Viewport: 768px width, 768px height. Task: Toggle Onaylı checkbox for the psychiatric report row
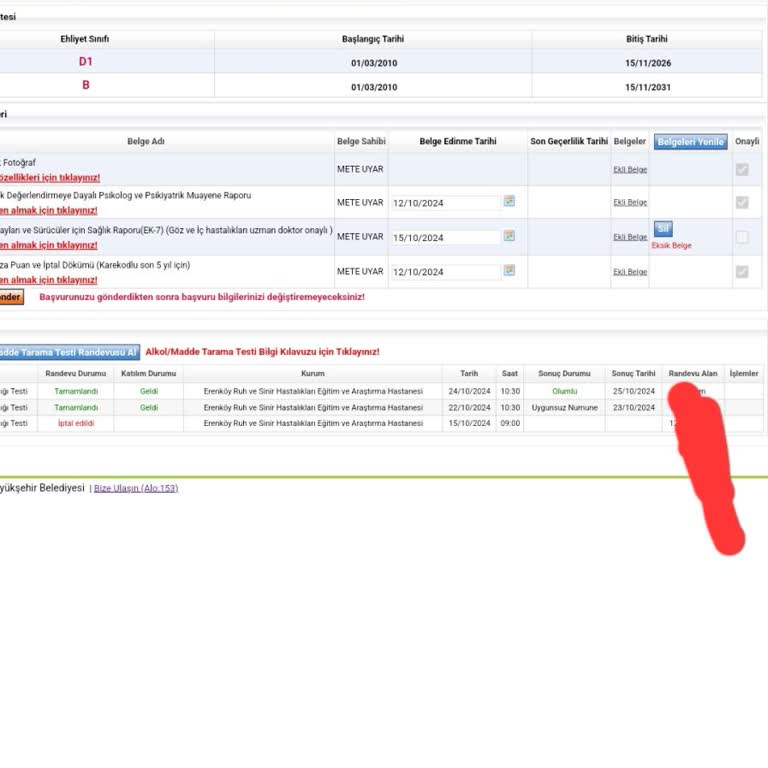click(741, 202)
